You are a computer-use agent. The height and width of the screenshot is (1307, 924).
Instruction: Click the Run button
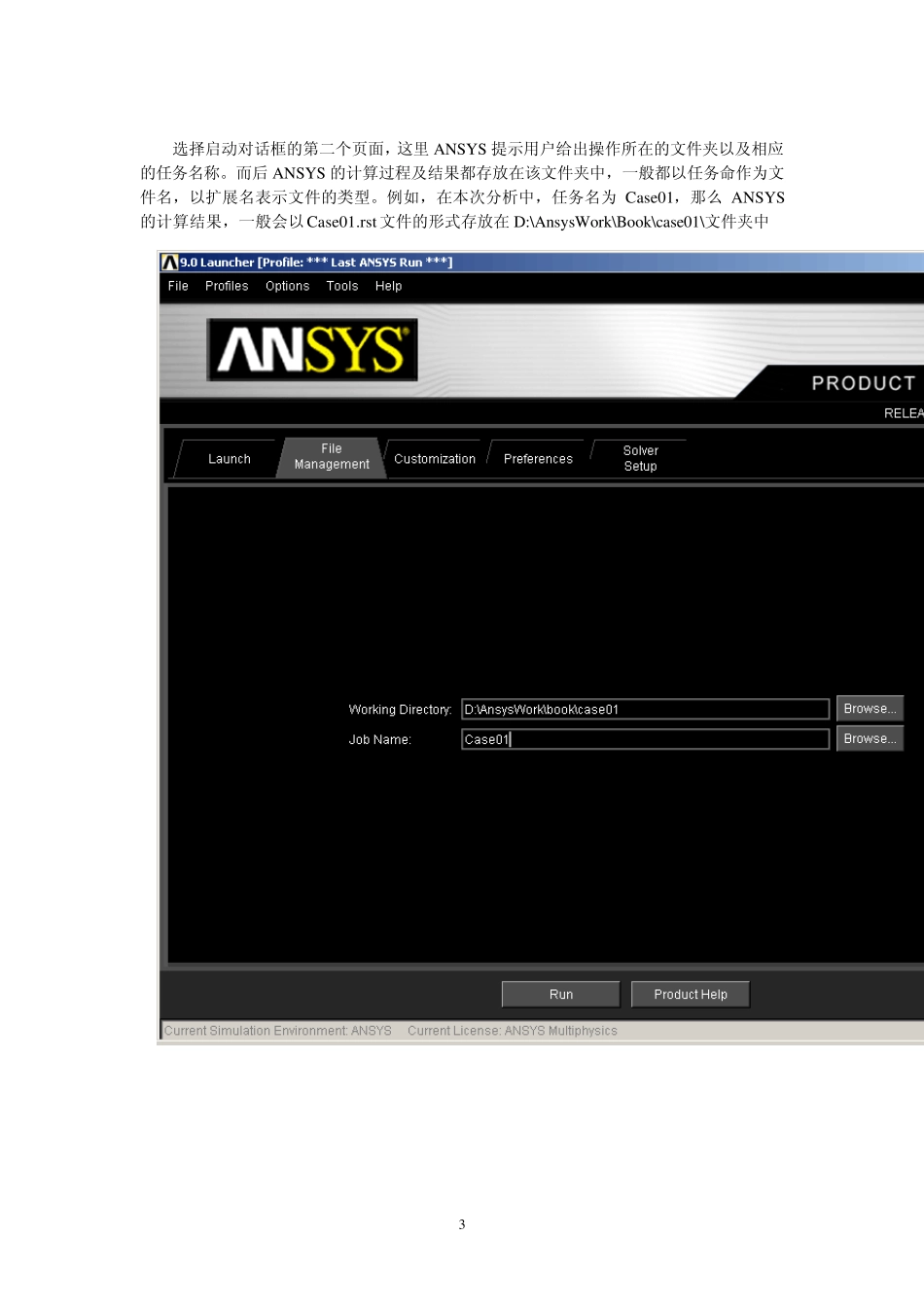pos(560,994)
